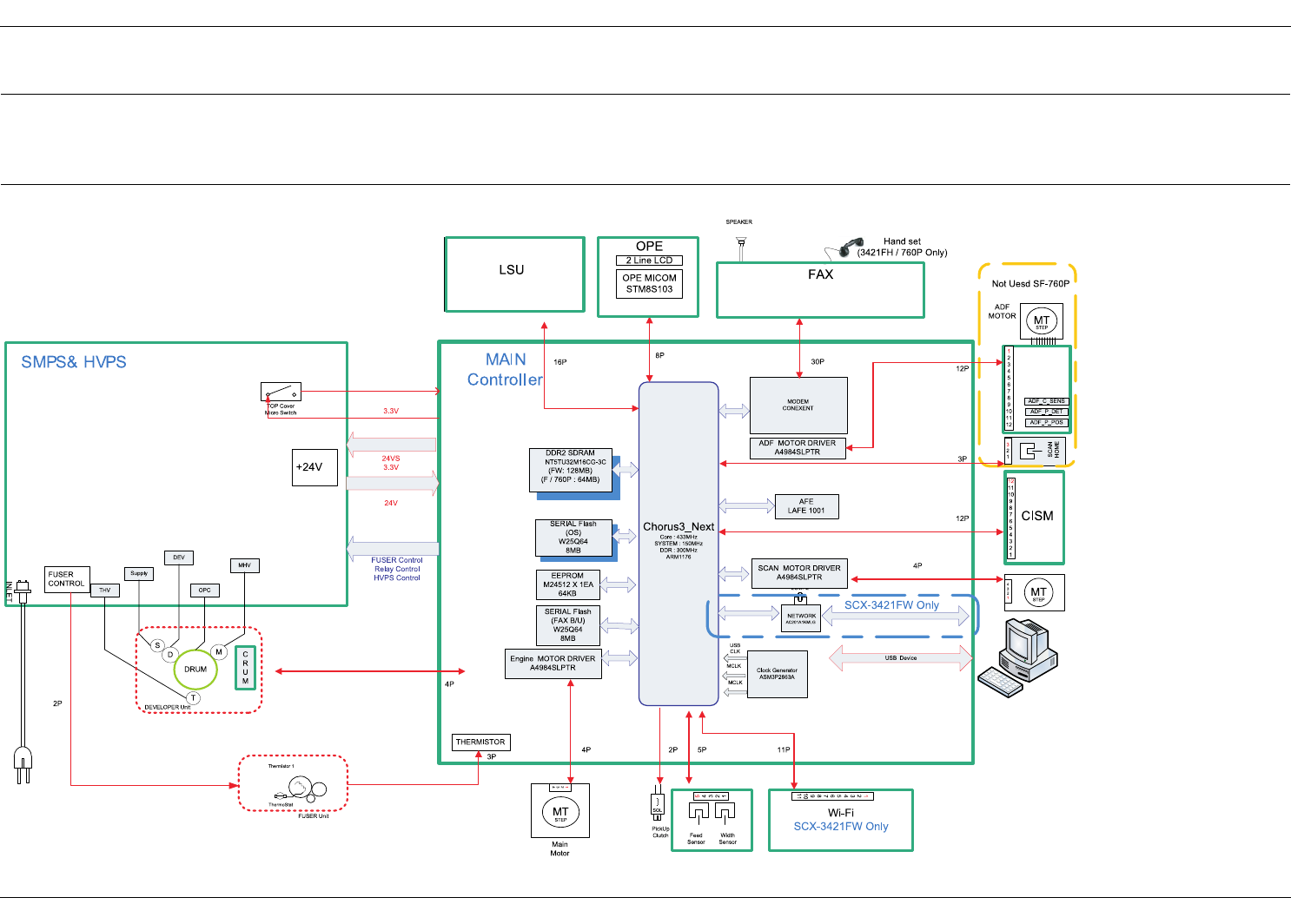Click the THV box
Screen dimensions: 1291x924
click(x=105, y=591)
